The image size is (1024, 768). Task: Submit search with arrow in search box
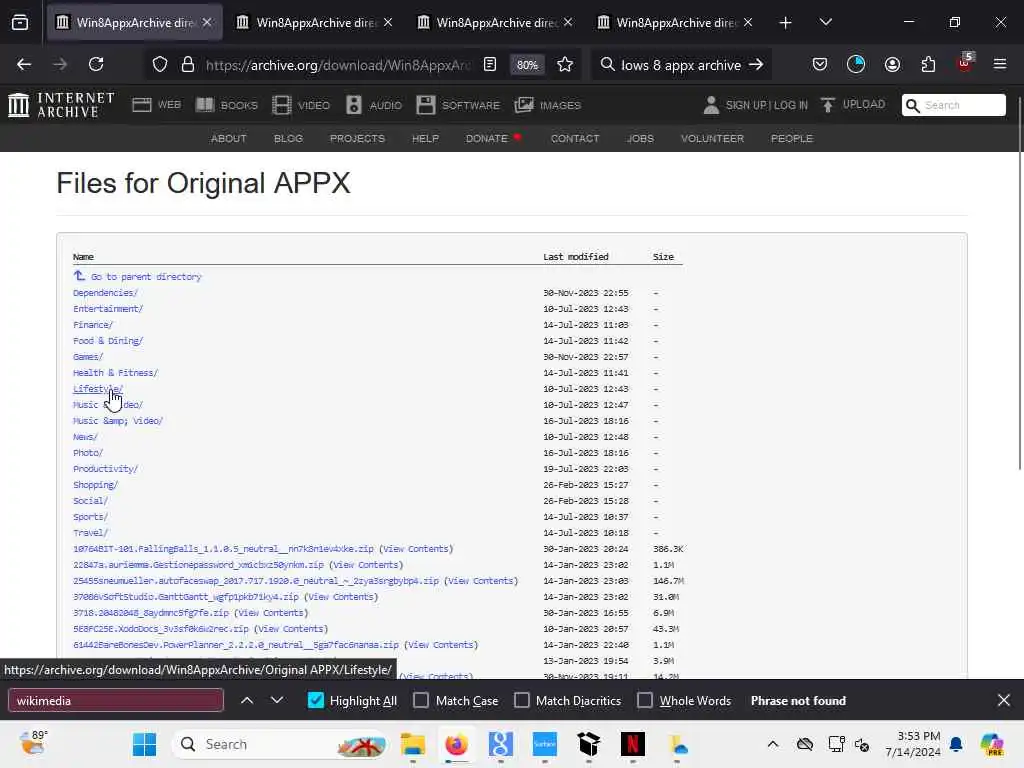pyautogui.click(x=756, y=65)
